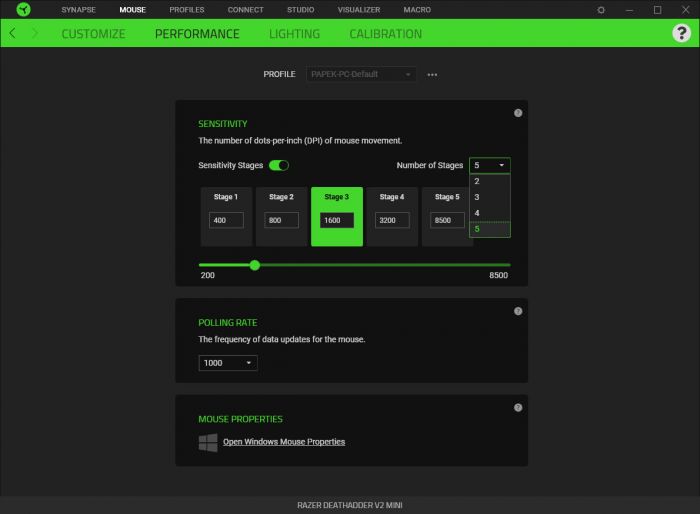Toggle the Sensitivity Stages switch
Viewport: 700px width, 514px height.
279,165
